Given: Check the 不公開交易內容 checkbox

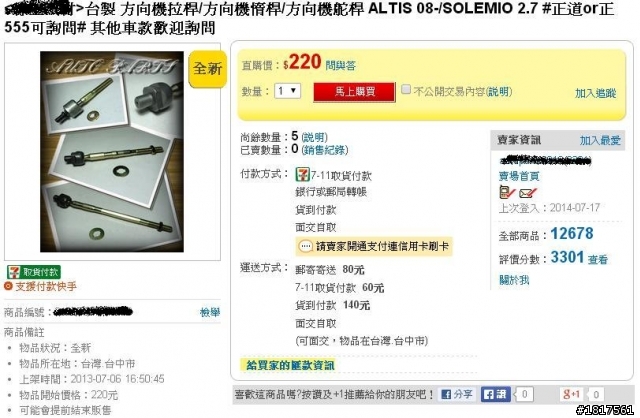Looking at the screenshot, I should [405, 89].
